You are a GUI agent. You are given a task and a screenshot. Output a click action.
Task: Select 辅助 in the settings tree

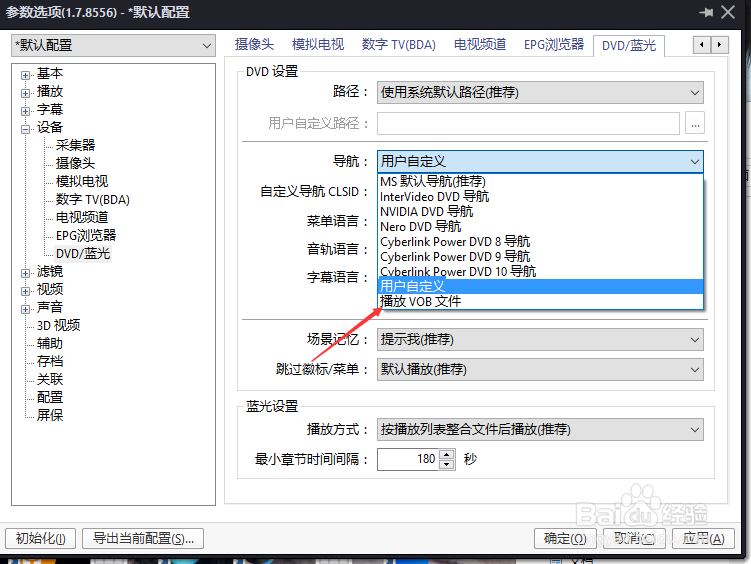pos(50,344)
